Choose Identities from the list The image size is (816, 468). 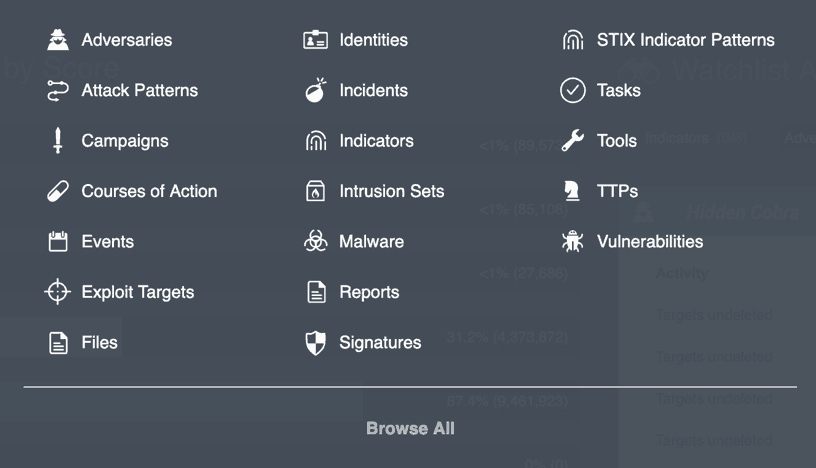pos(374,40)
